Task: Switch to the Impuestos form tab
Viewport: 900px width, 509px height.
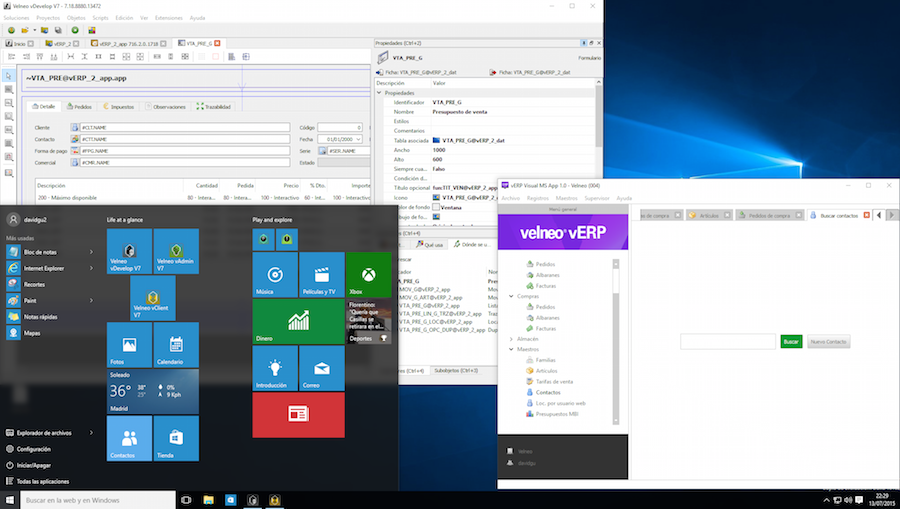Action: [x=118, y=106]
